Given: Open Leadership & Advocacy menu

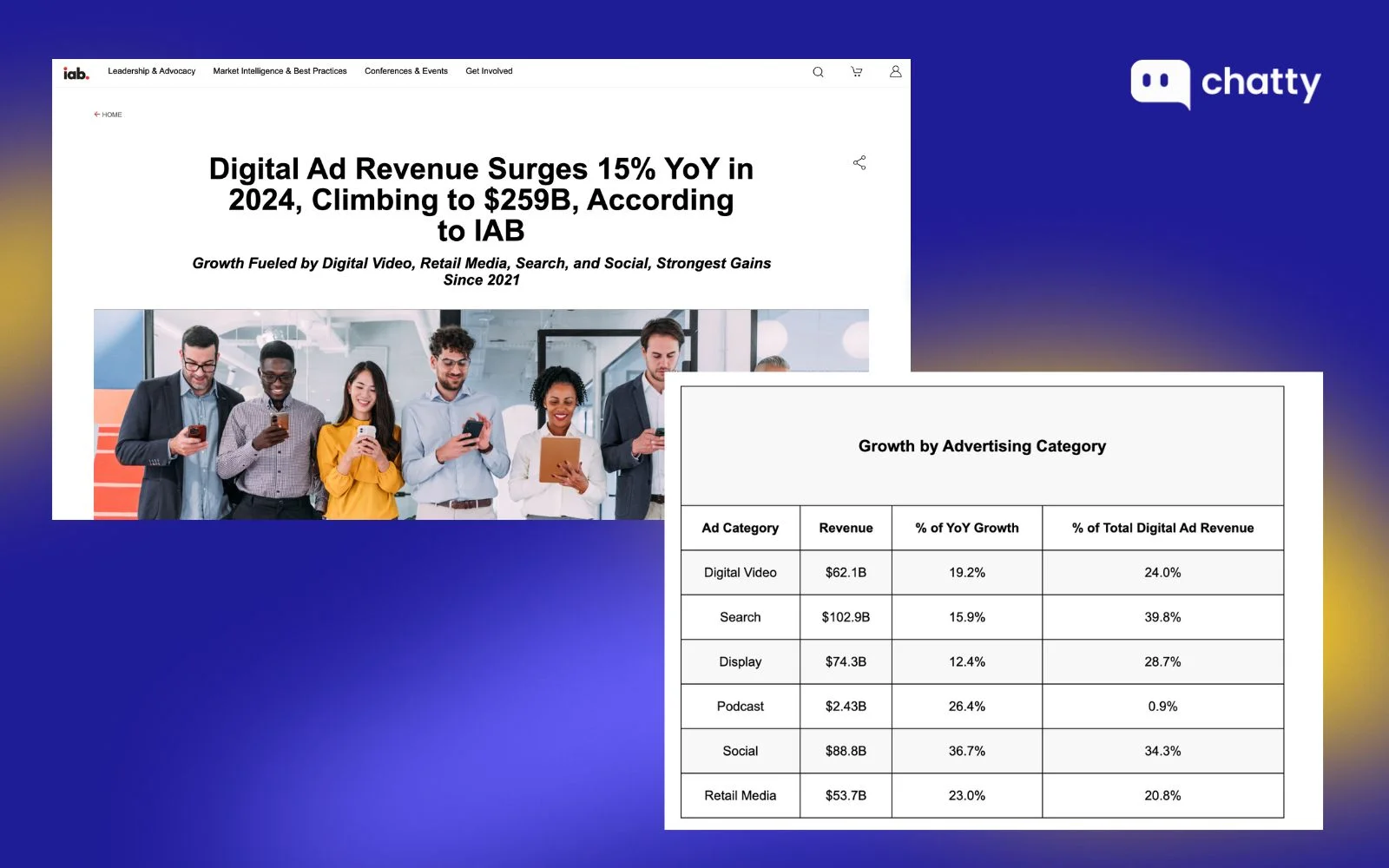Looking at the screenshot, I should click(151, 71).
